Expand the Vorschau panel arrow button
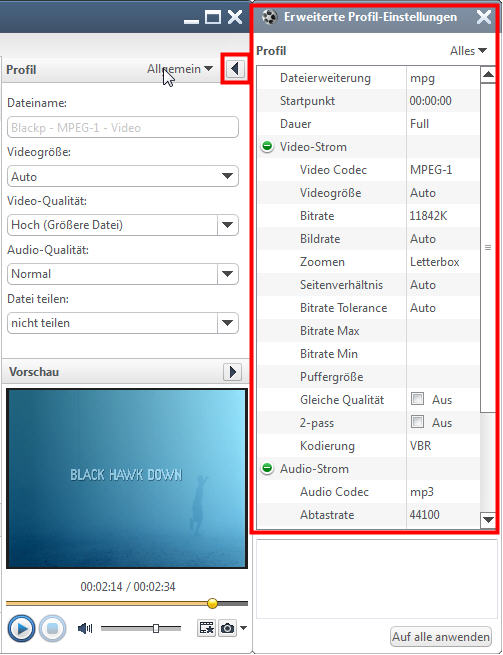Image resolution: width=503 pixels, height=655 pixels. tap(232, 371)
